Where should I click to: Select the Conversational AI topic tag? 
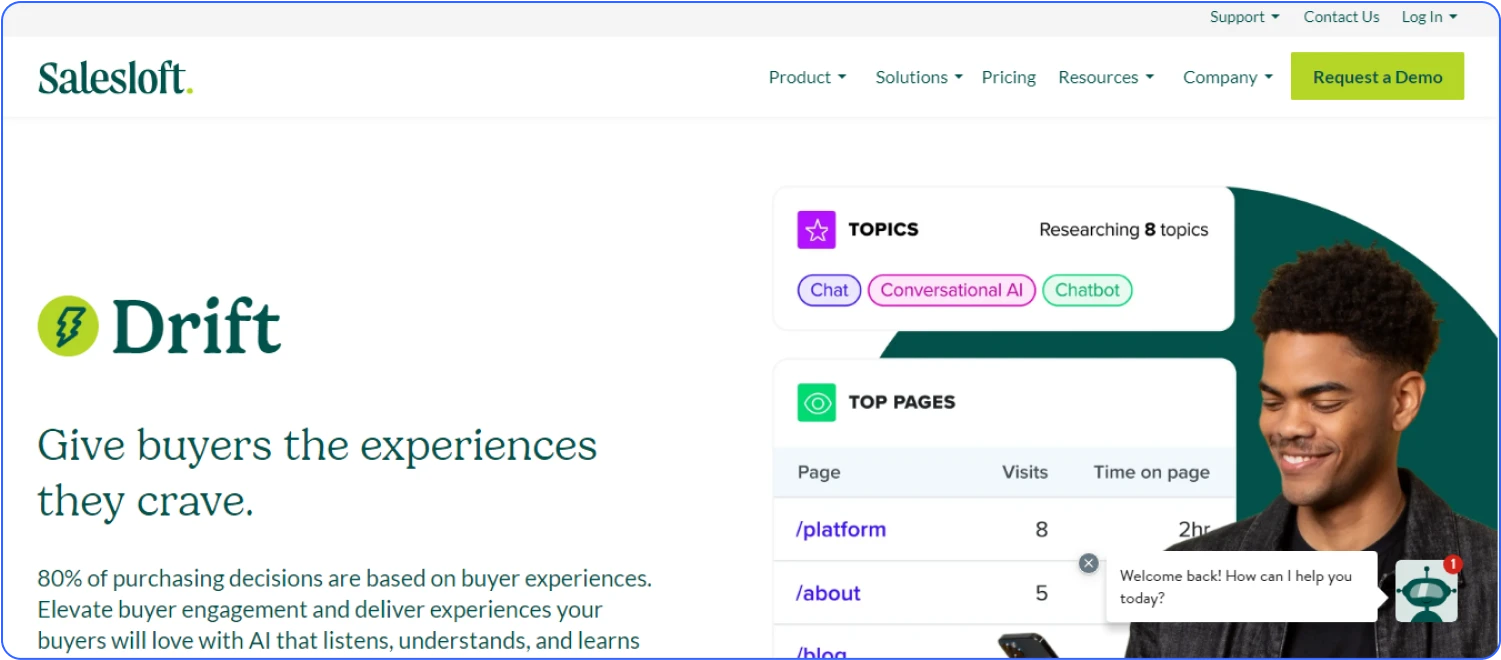point(951,290)
